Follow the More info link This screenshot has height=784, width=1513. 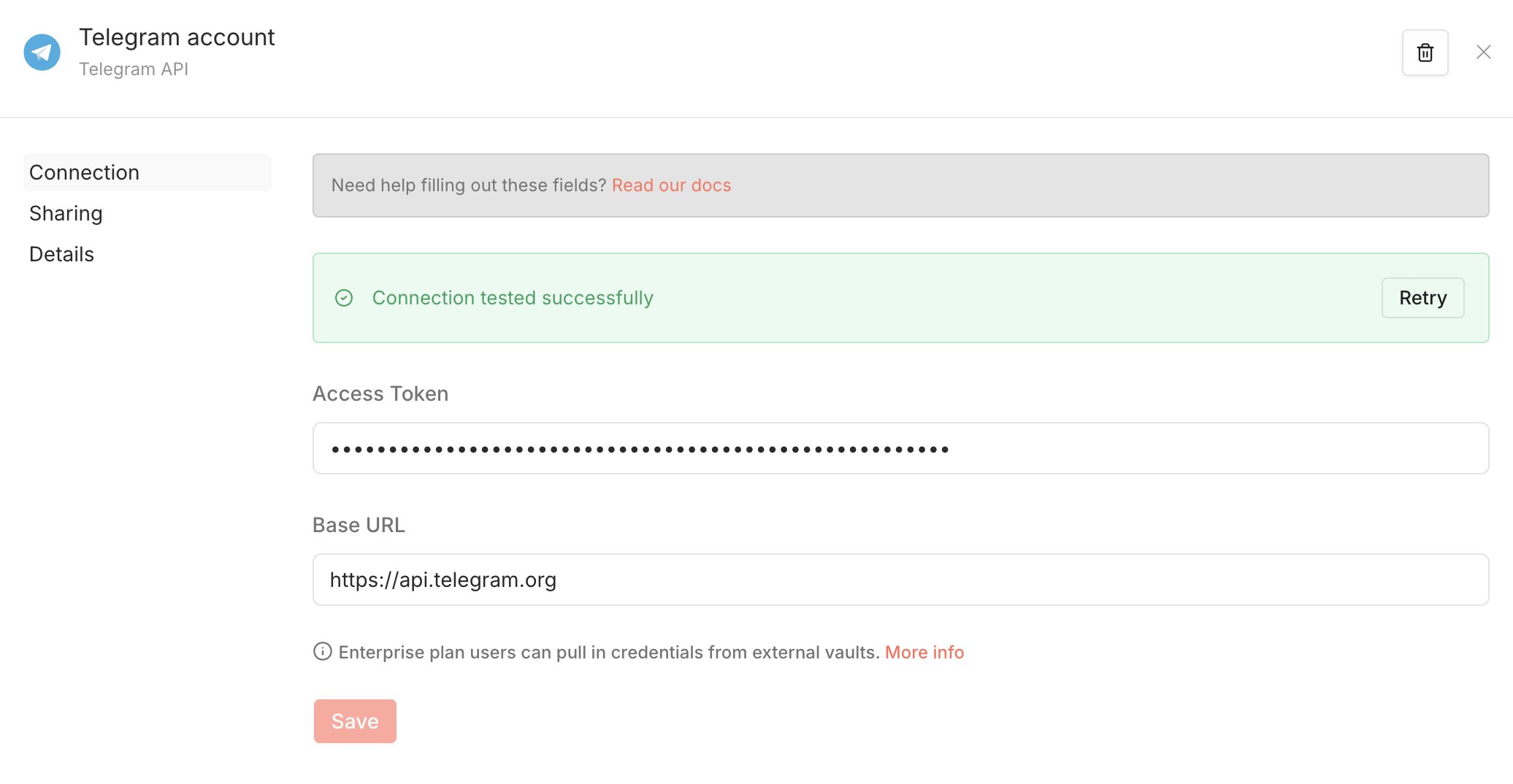(x=924, y=652)
